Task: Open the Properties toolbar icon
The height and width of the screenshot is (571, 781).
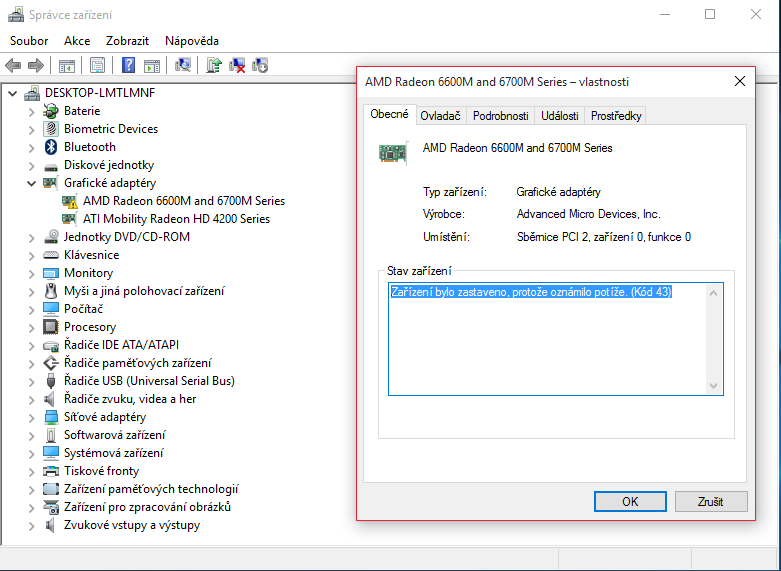Action: tap(98, 65)
